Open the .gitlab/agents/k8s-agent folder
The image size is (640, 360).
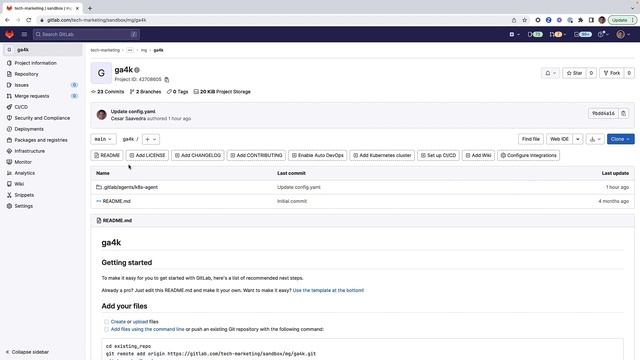tap(130, 187)
